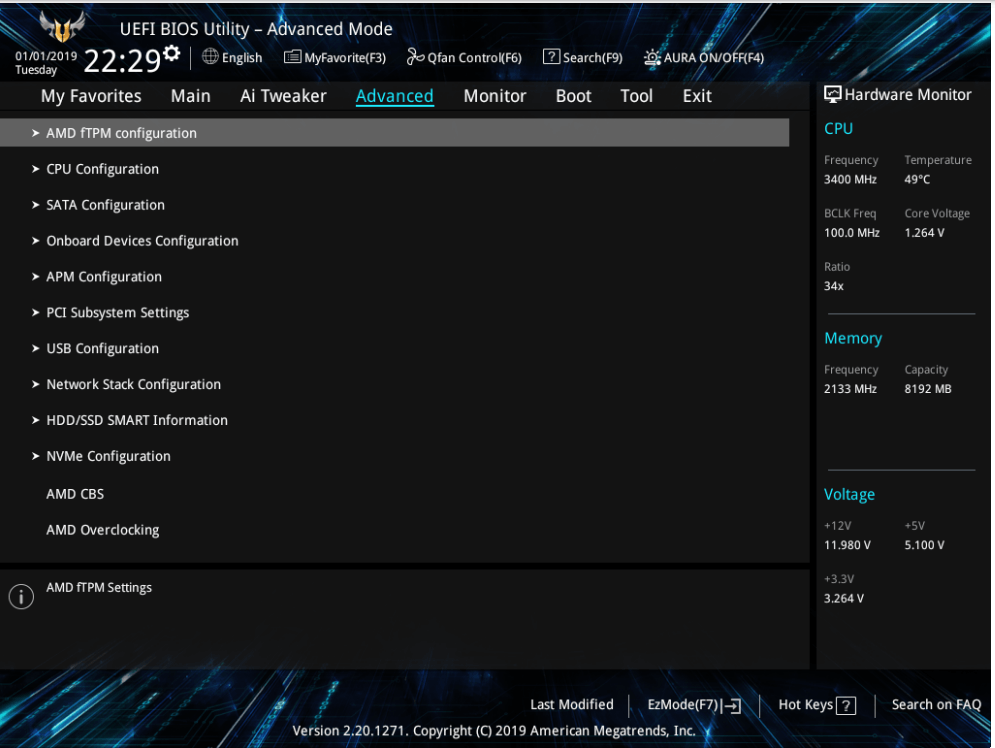
Task: Click the AMD fTPM Settings help text
Action: pyautogui.click(x=99, y=587)
